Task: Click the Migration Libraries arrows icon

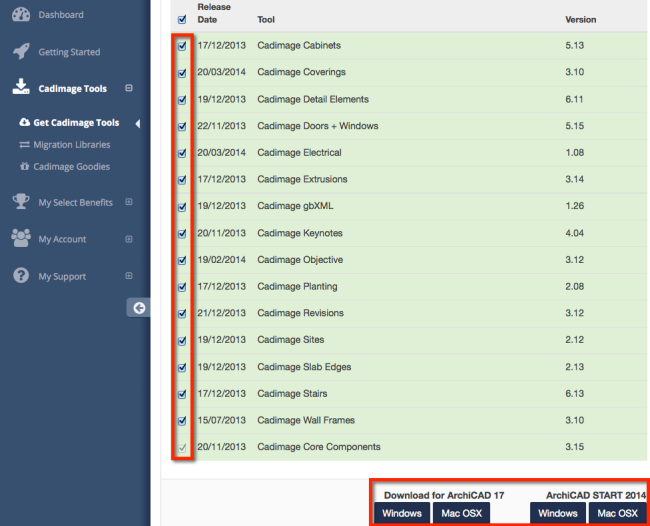Action: [24, 145]
